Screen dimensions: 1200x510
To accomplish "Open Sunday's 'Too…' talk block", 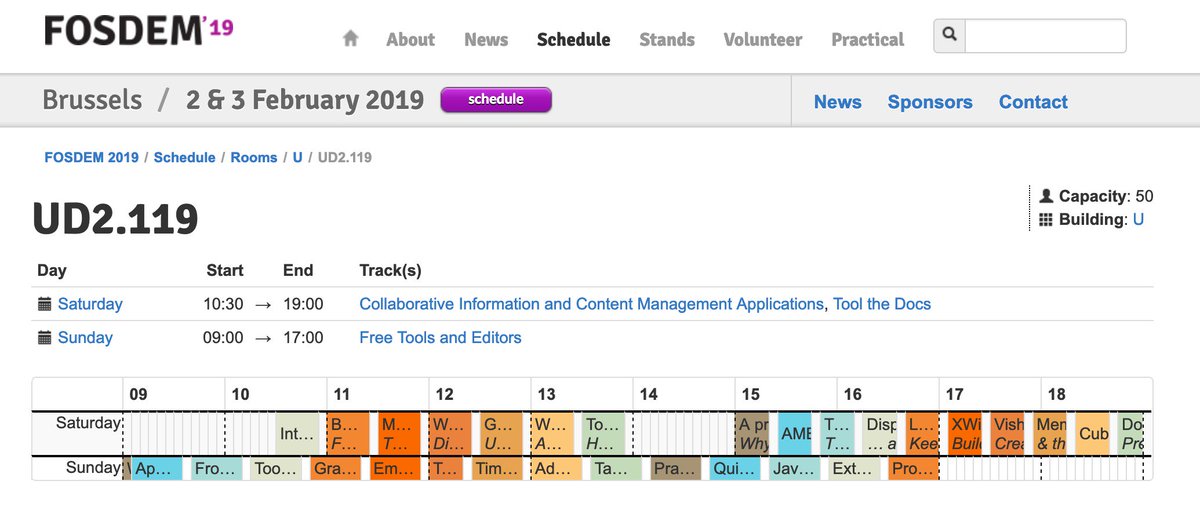I will tap(275, 468).
